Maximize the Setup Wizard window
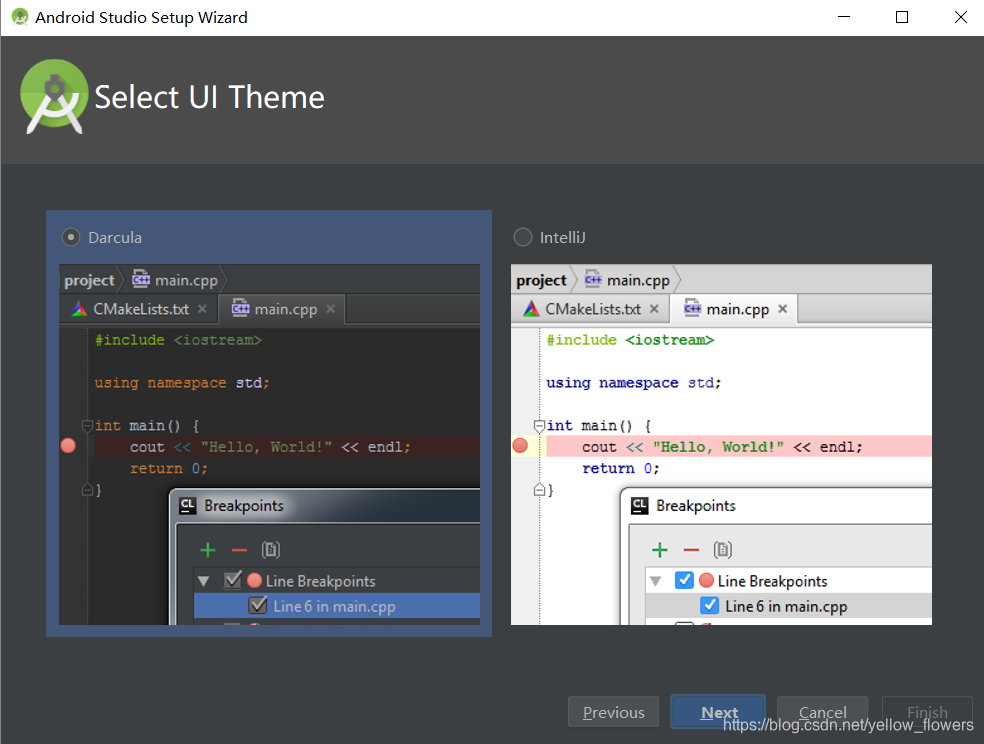 pyautogui.click(x=902, y=17)
